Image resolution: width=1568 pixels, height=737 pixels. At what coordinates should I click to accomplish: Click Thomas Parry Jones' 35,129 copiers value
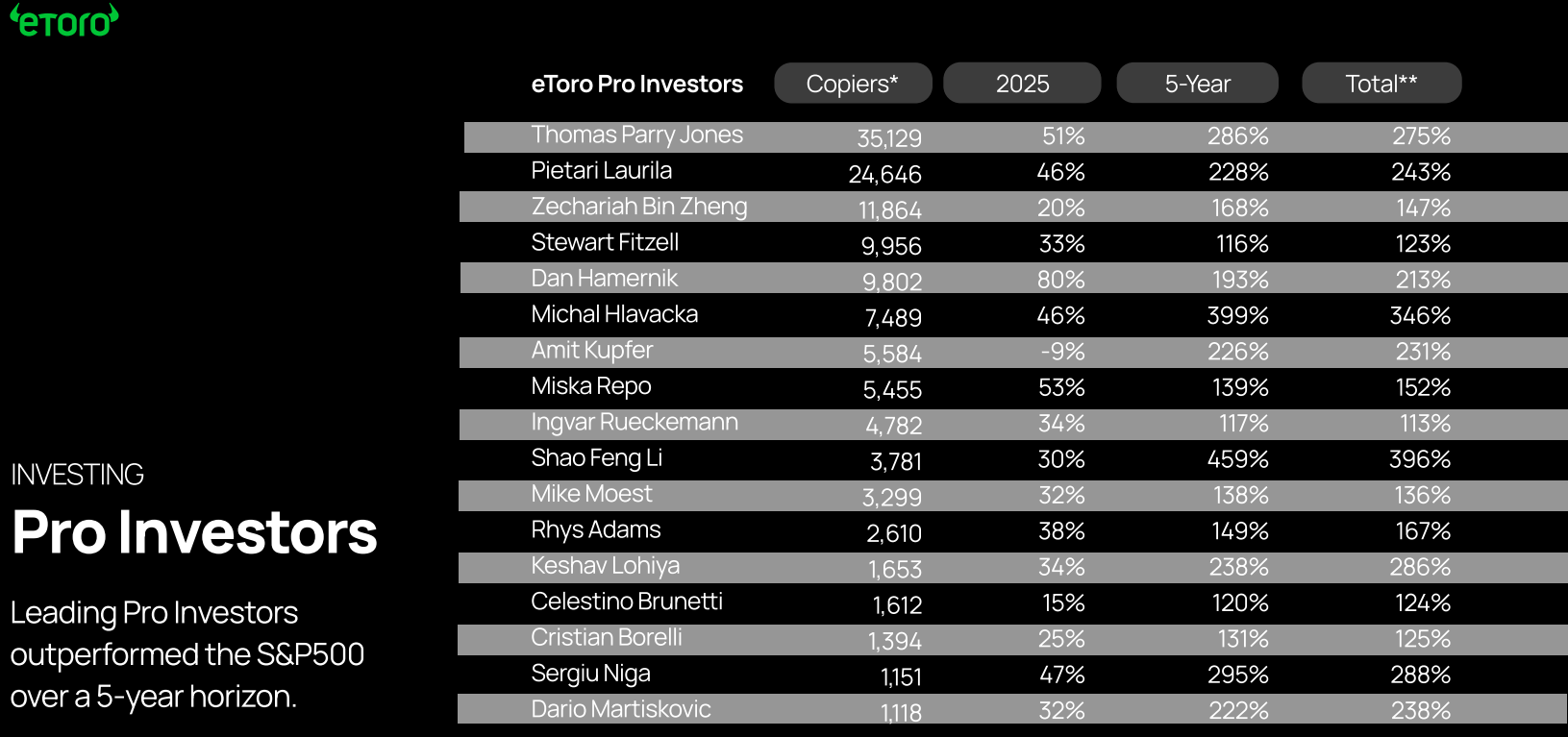(x=889, y=138)
